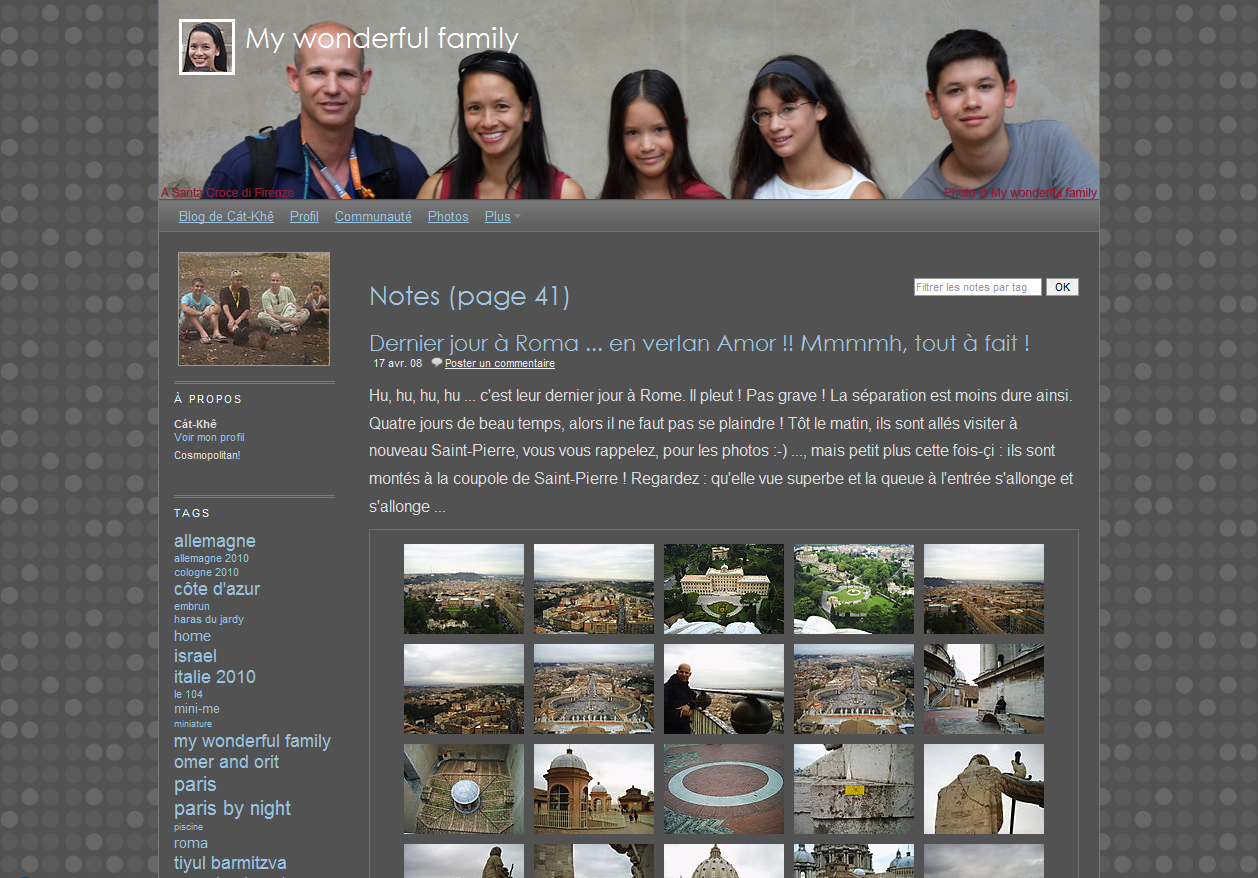This screenshot has height=878, width=1258.
Task: Open the red circle pavement thumbnail
Action: (723, 789)
